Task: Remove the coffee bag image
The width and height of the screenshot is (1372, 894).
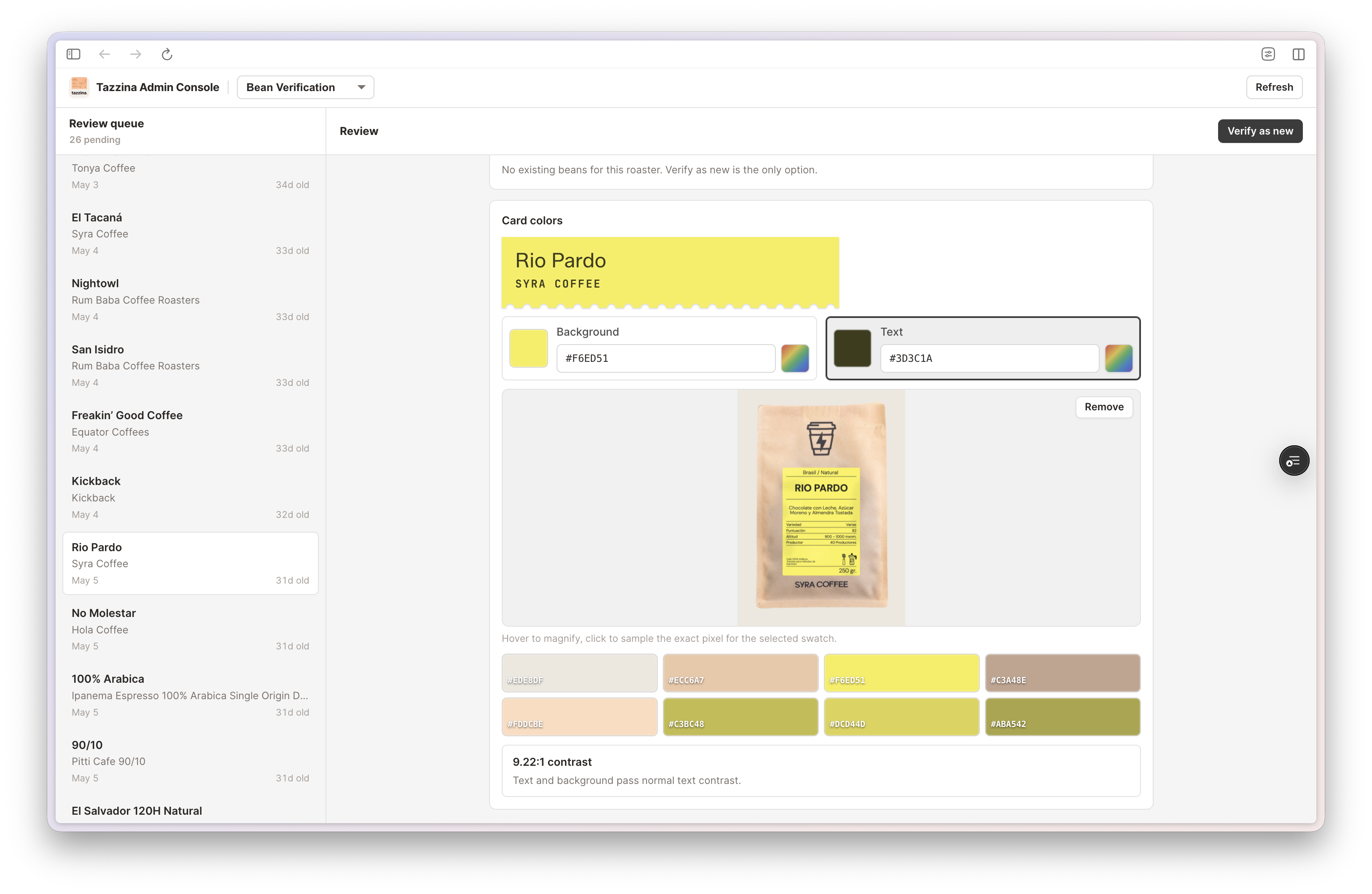Action: point(1103,407)
